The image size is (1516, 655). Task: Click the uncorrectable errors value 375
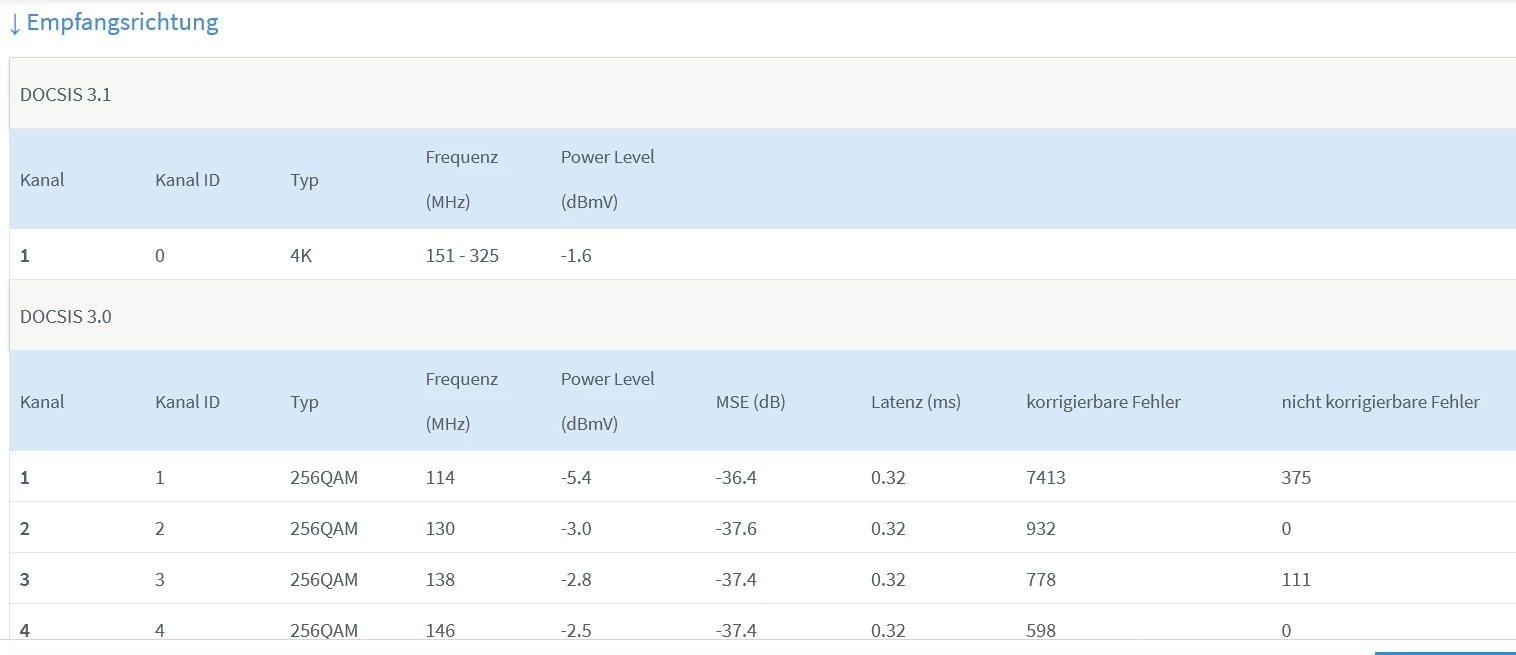click(1296, 478)
